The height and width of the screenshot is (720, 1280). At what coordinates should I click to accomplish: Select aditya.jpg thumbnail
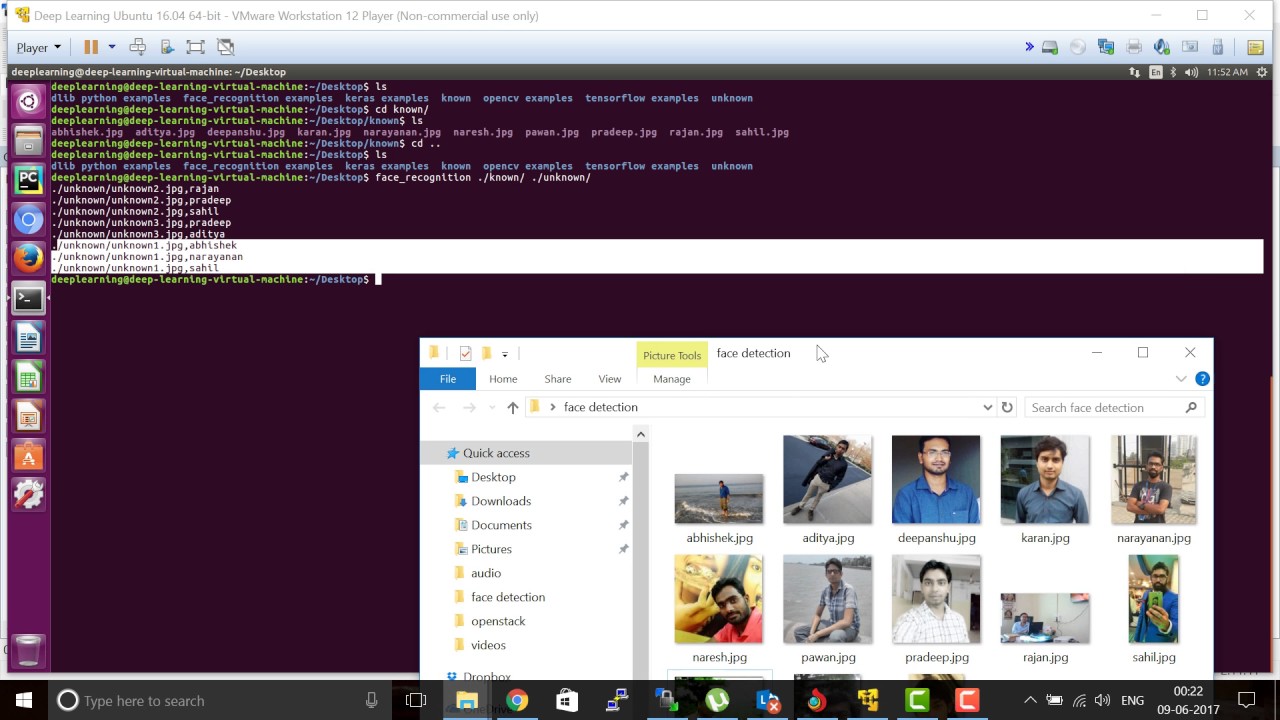[x=827, y=479]
